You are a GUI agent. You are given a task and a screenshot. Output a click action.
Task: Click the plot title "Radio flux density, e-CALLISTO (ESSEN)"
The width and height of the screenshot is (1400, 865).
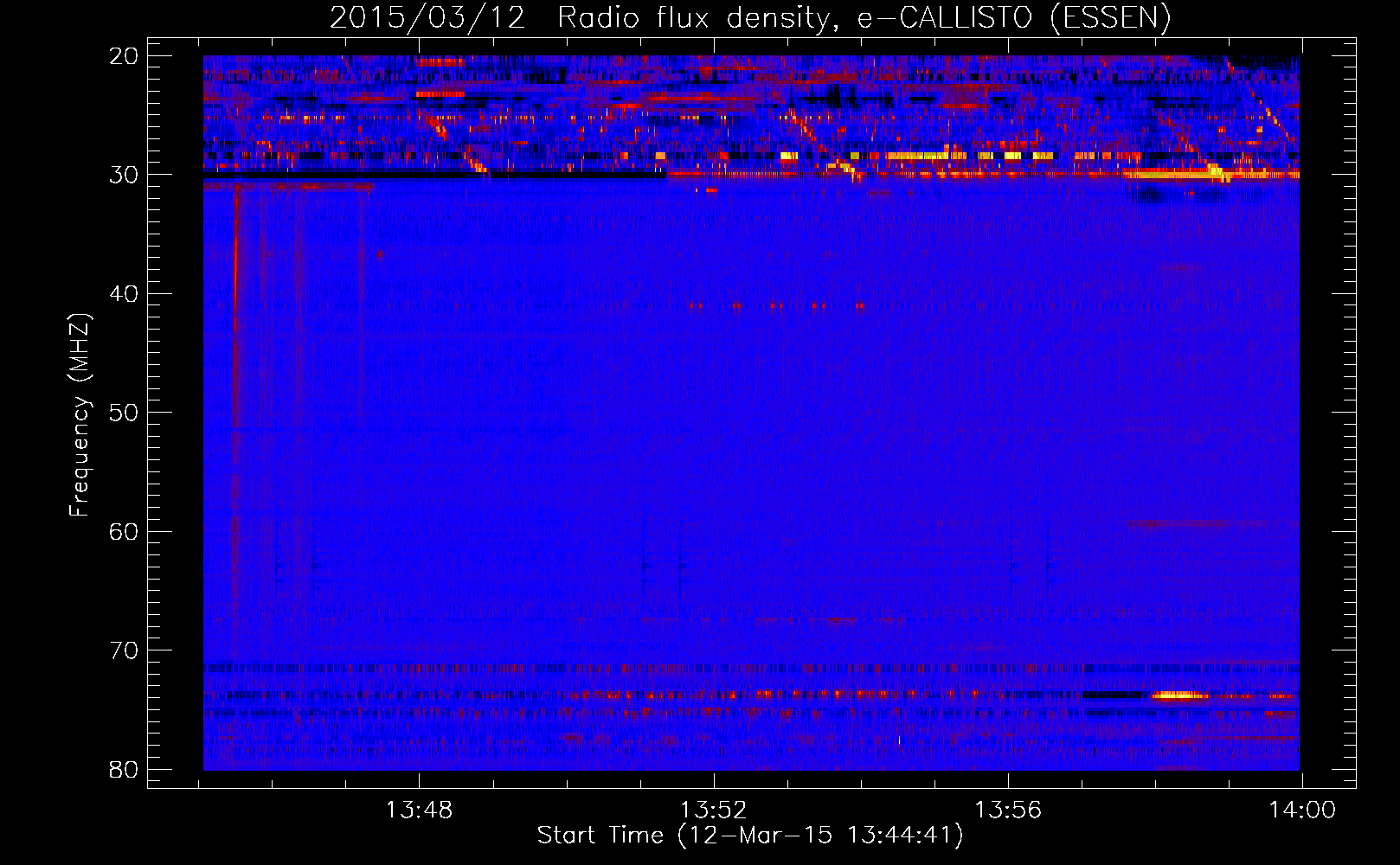click(x=864, y=18)
